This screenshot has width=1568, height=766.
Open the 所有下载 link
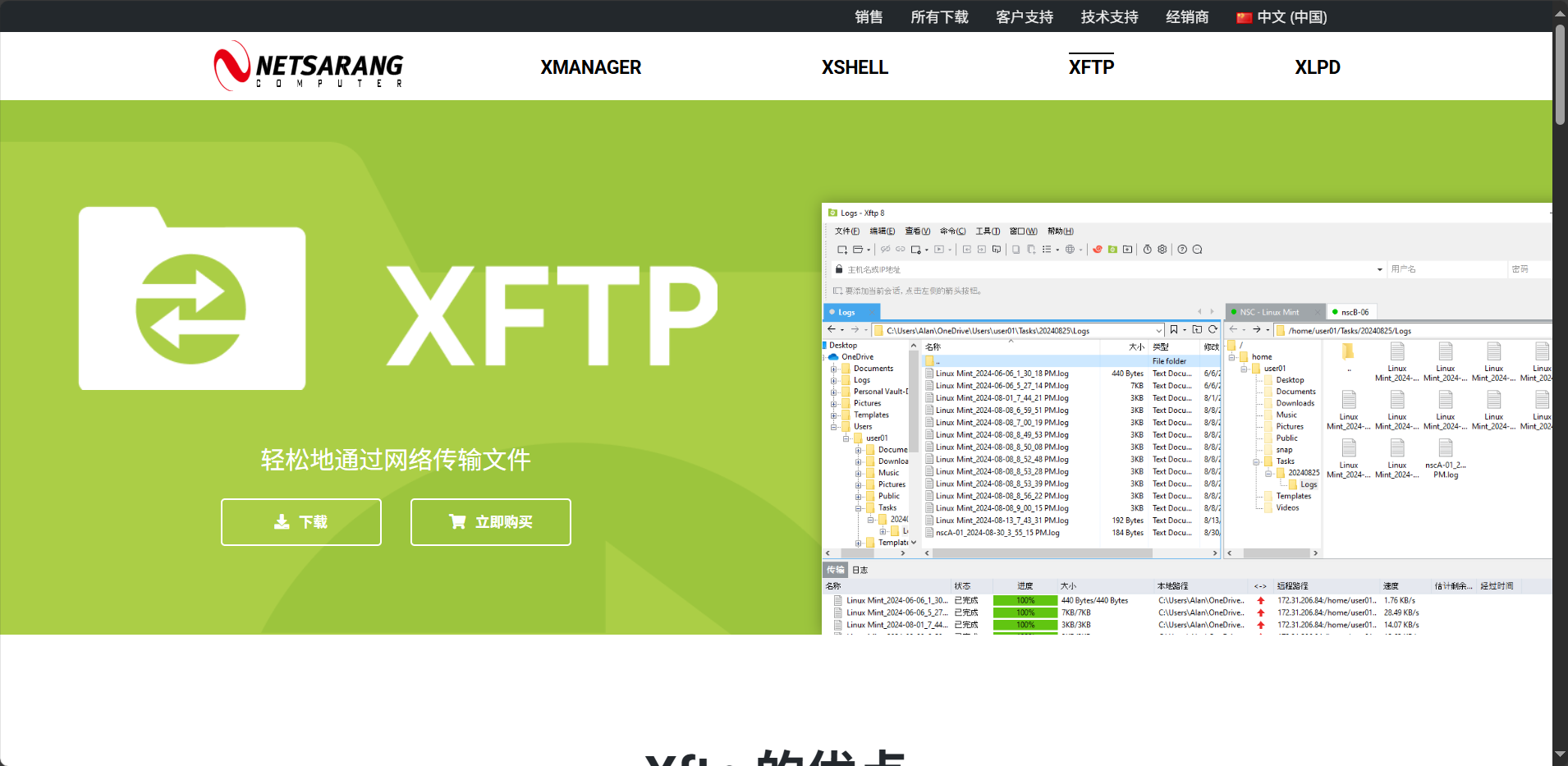coord(940,17)
